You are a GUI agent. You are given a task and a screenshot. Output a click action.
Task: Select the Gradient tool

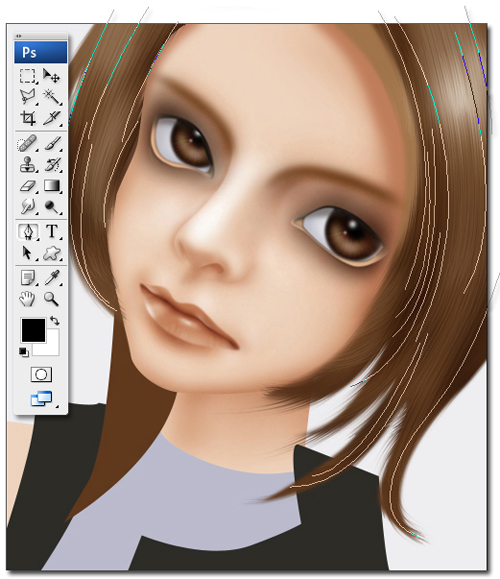51,186
